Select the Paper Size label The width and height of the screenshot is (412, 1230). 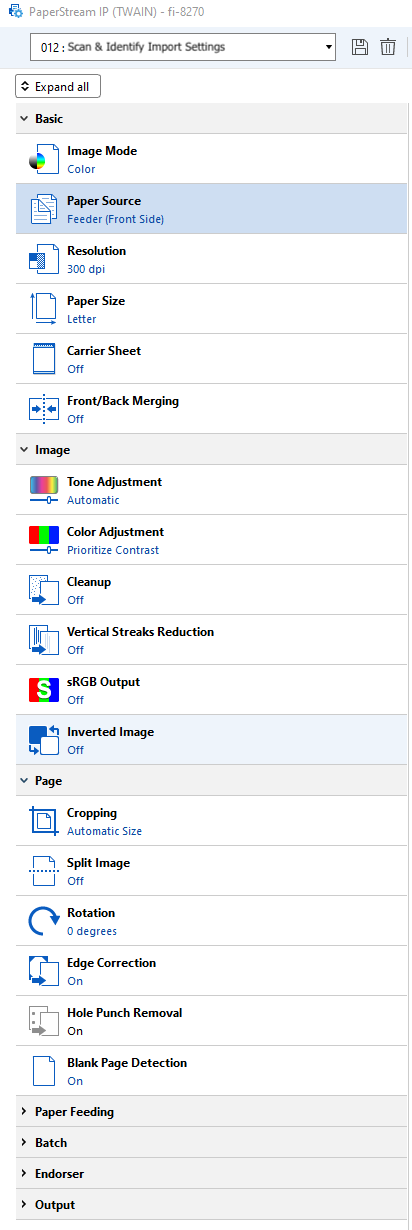[x=96, y=301]
